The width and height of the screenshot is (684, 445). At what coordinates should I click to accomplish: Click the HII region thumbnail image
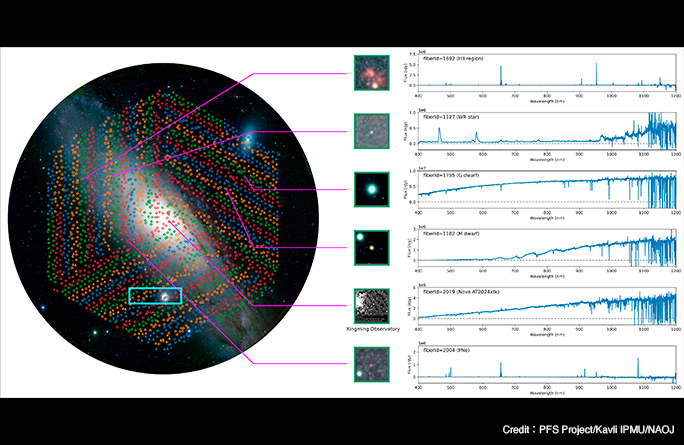tap(371, 72)
